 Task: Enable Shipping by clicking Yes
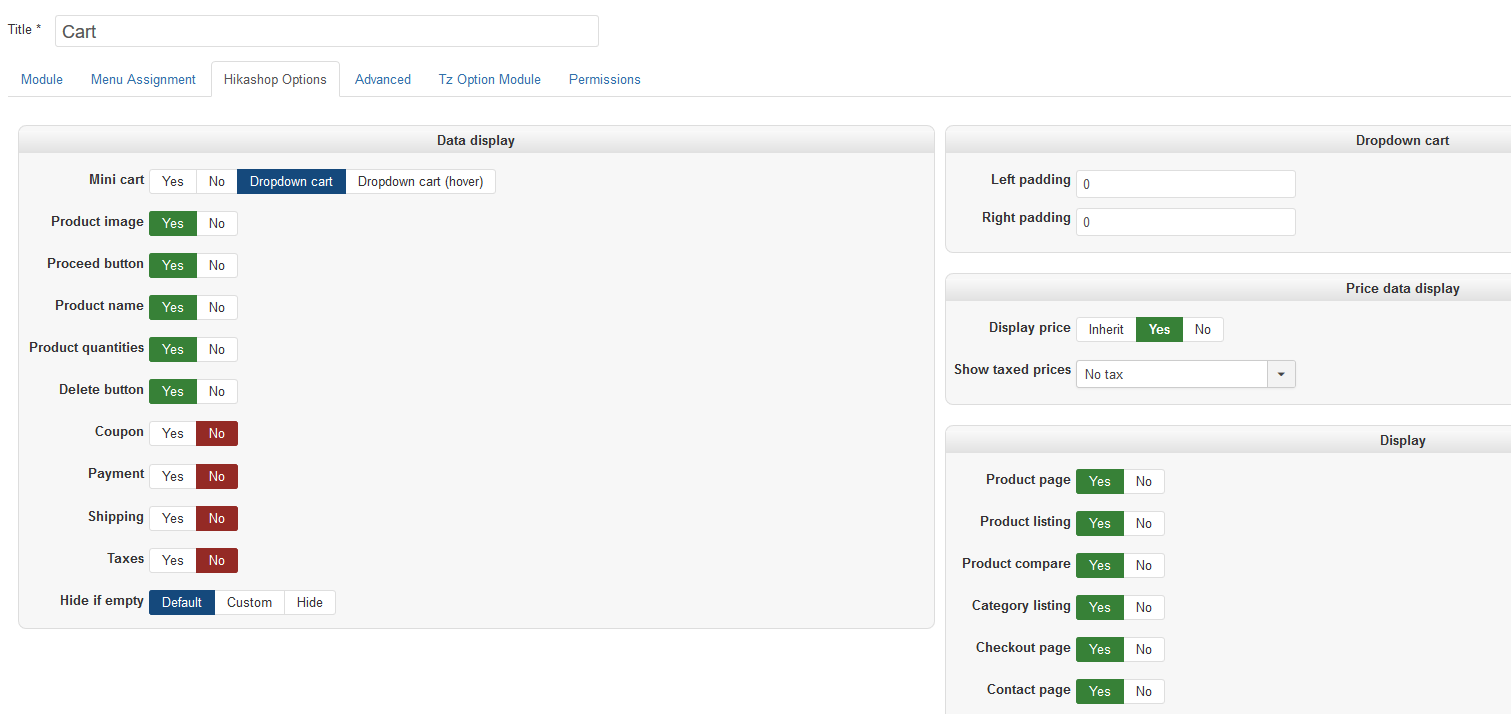pos(173,518)
